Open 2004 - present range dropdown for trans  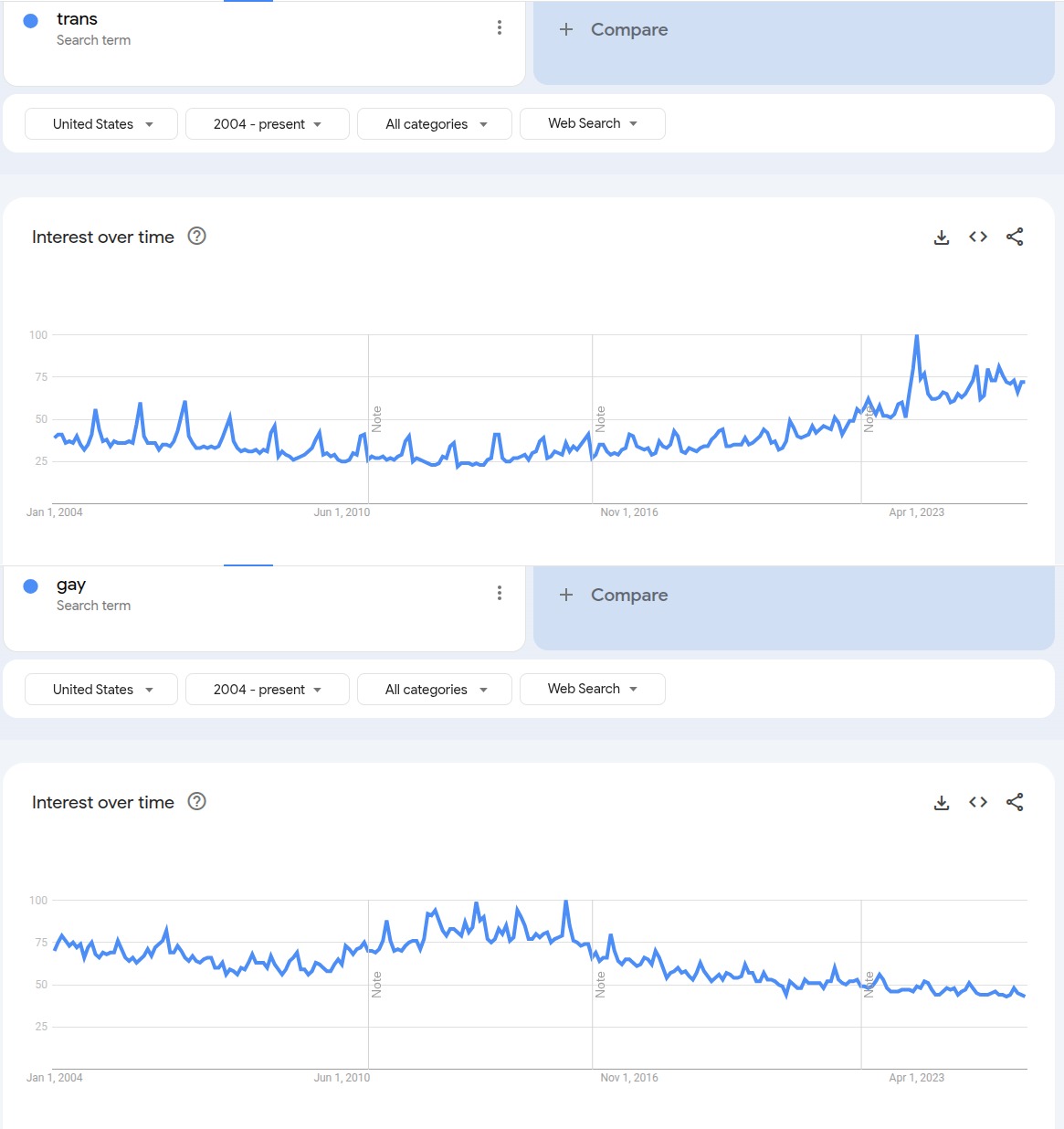(x=267, y=123)
